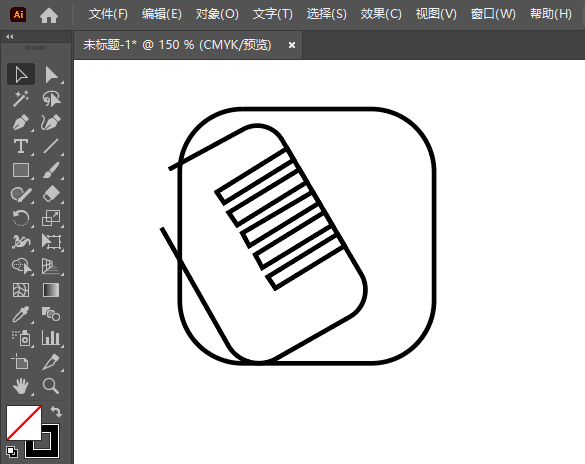
Task: Select the Direct Selection tool
Action: 51,74
